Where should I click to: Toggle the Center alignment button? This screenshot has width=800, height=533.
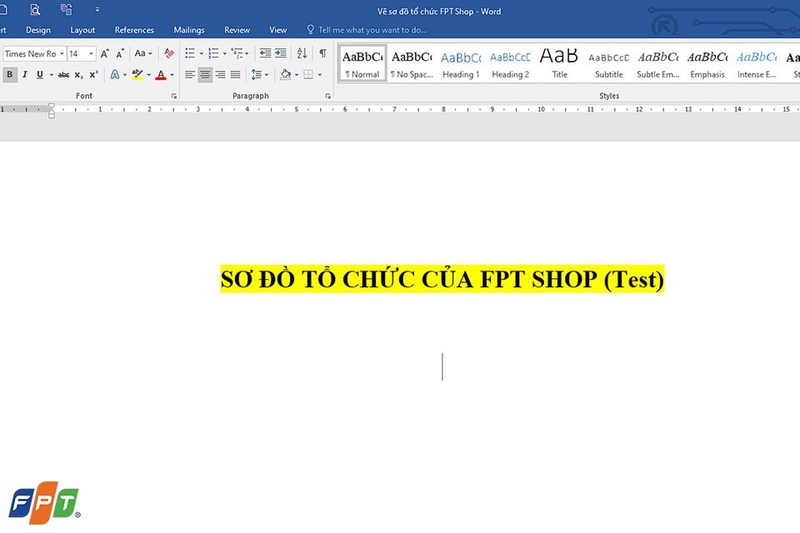point(205,75)
